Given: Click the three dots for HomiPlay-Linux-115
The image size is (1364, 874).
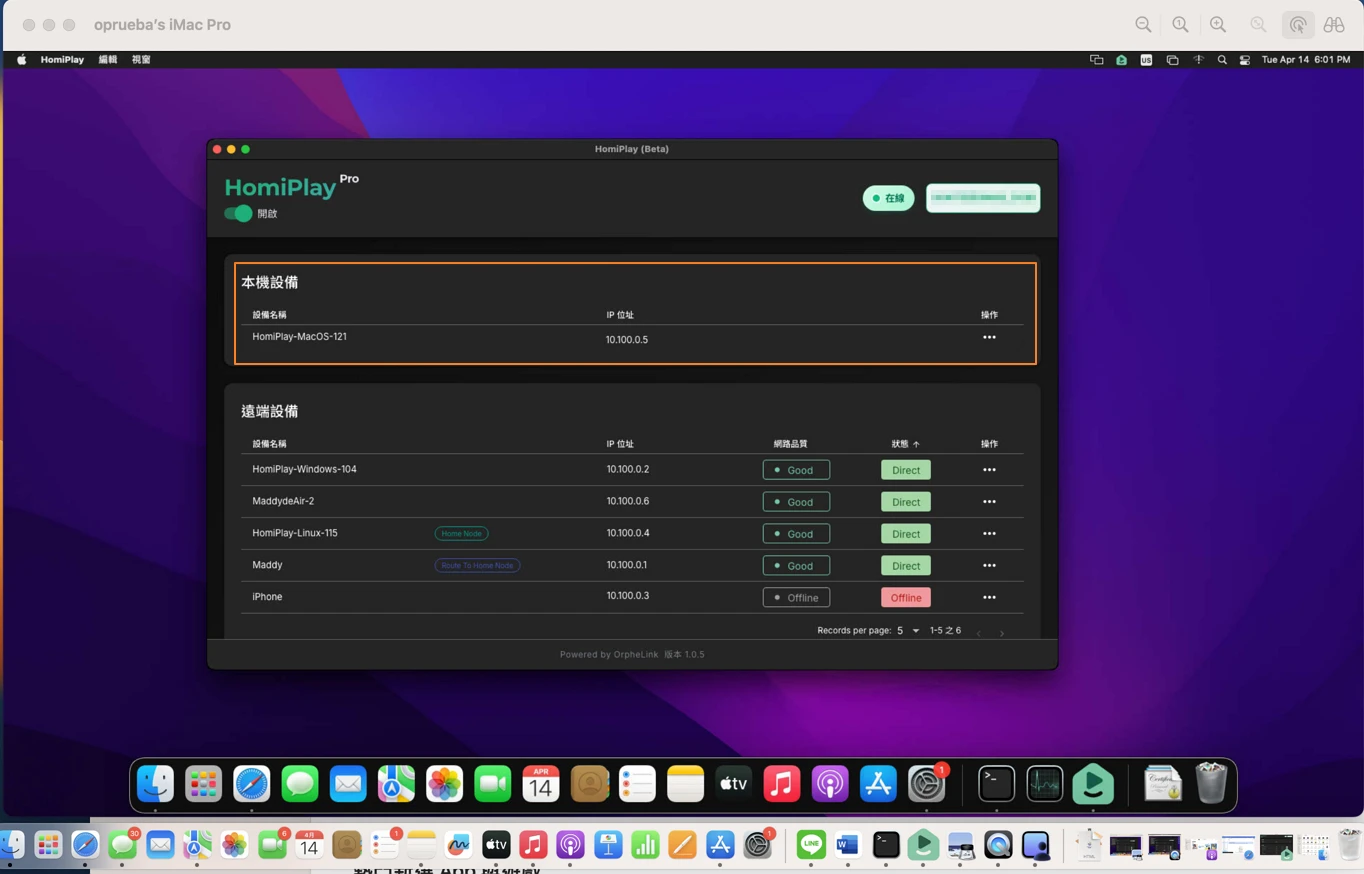Looking at the screenshot, I should [x=989, y=534].
